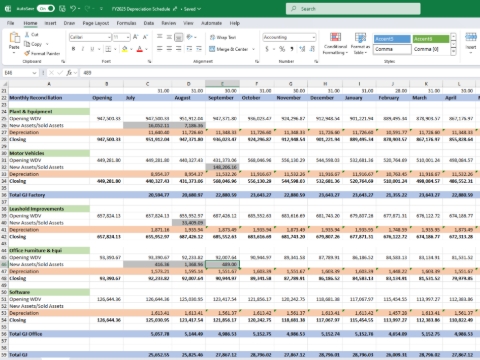The height and width of the screenshot is (360, 480).
Task: Open Format as Table menu
Action: pos(360,43)
